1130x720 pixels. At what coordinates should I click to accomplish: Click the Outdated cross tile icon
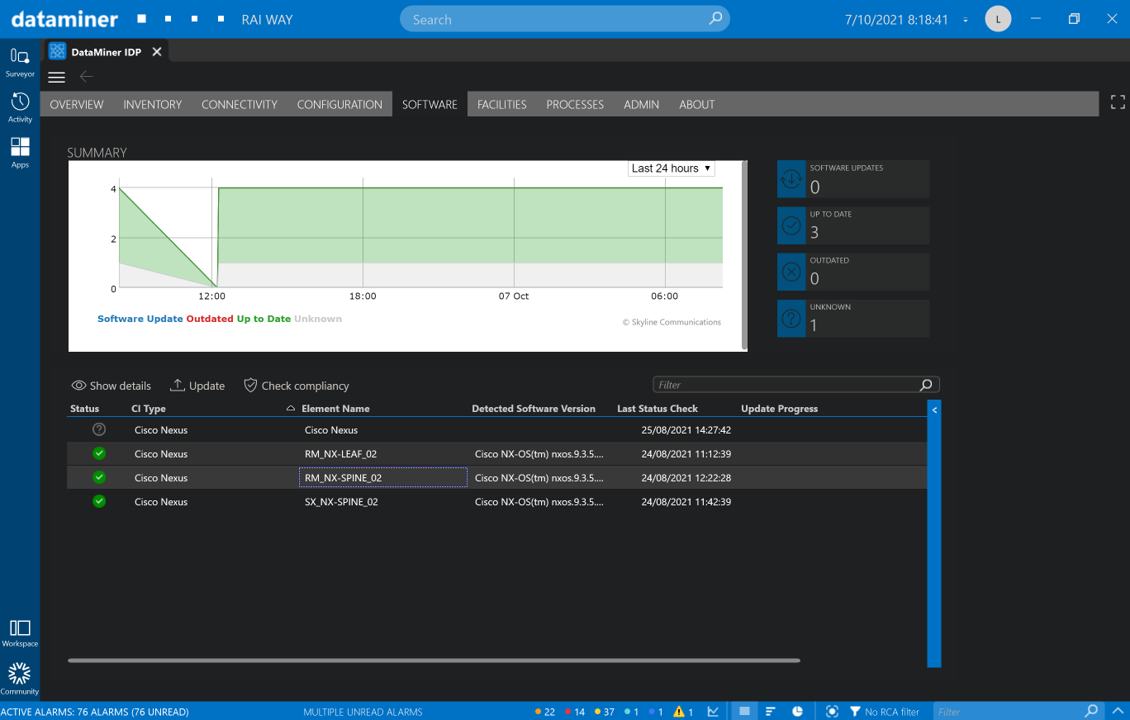click(791, 272)
